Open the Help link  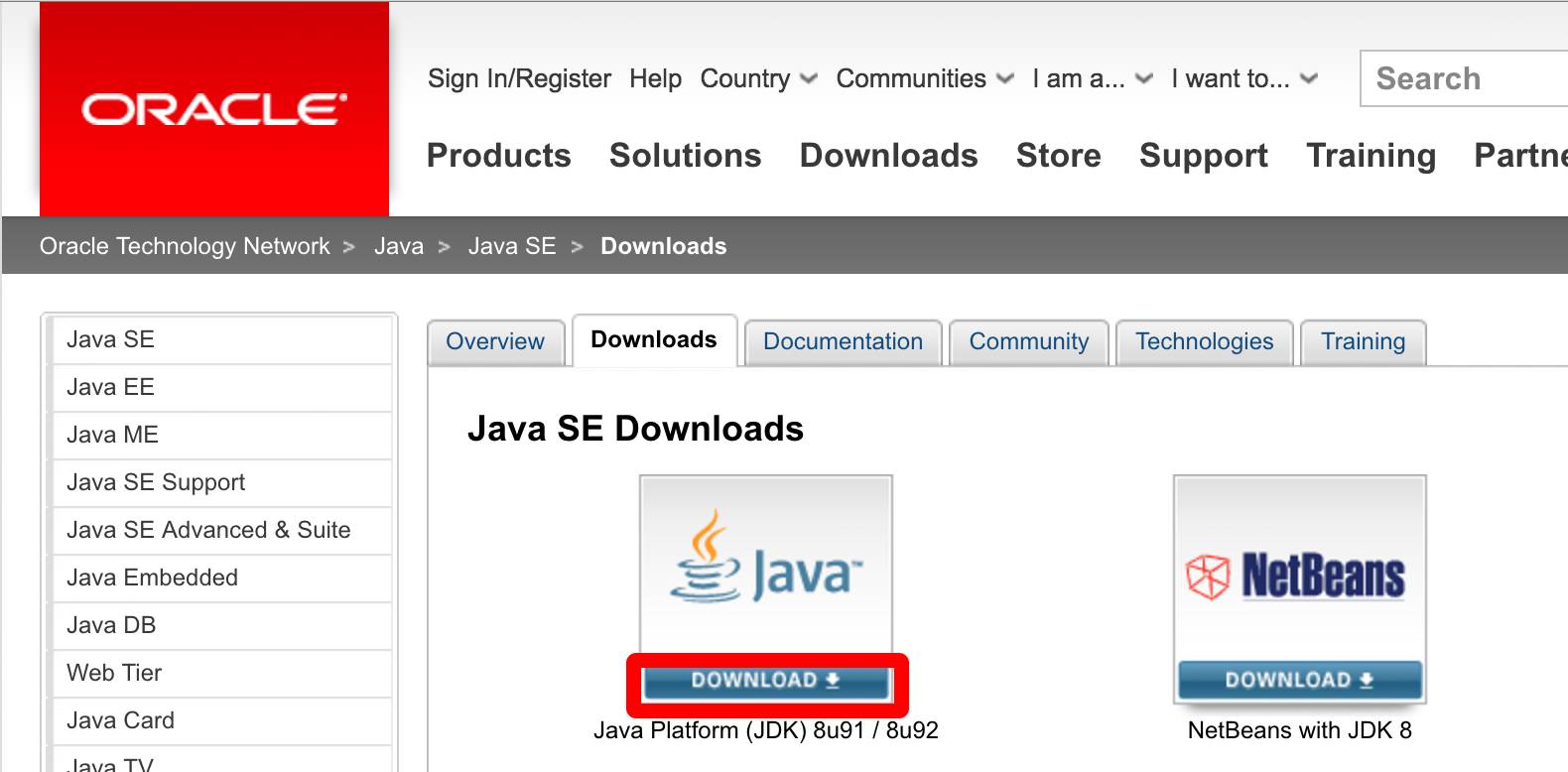[x=655, y=78]
